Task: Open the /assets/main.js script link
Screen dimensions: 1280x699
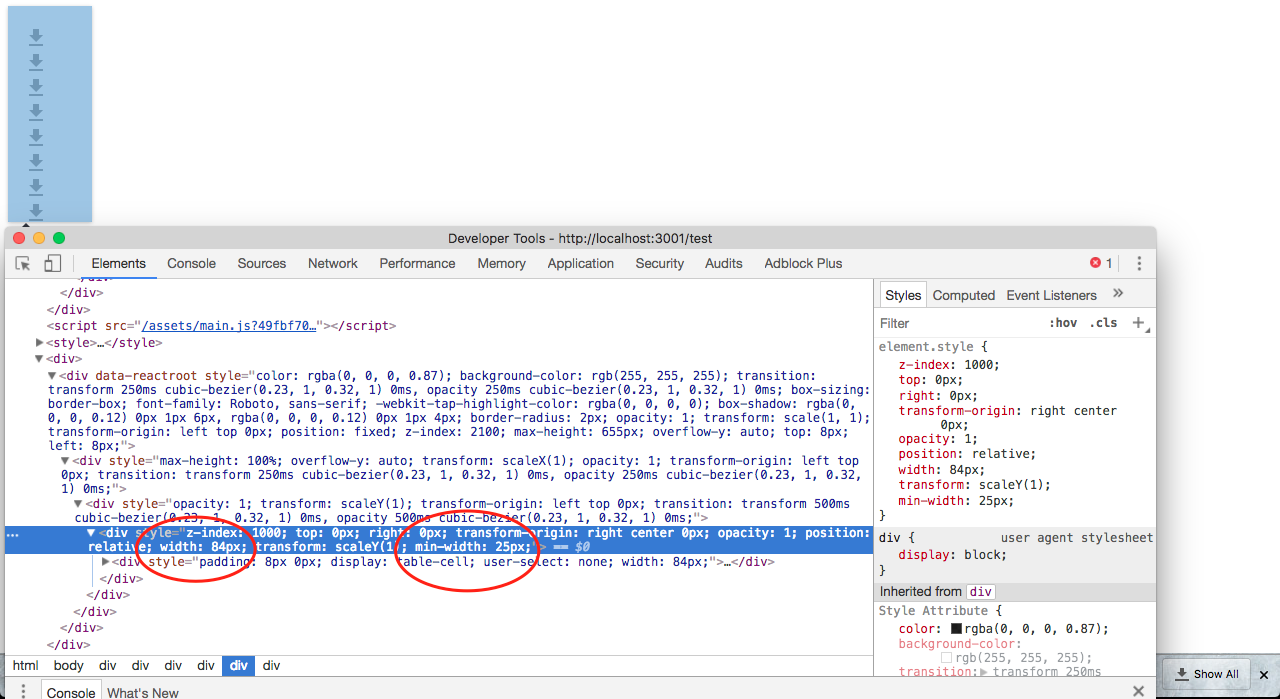Action: (x=229, y=326)
